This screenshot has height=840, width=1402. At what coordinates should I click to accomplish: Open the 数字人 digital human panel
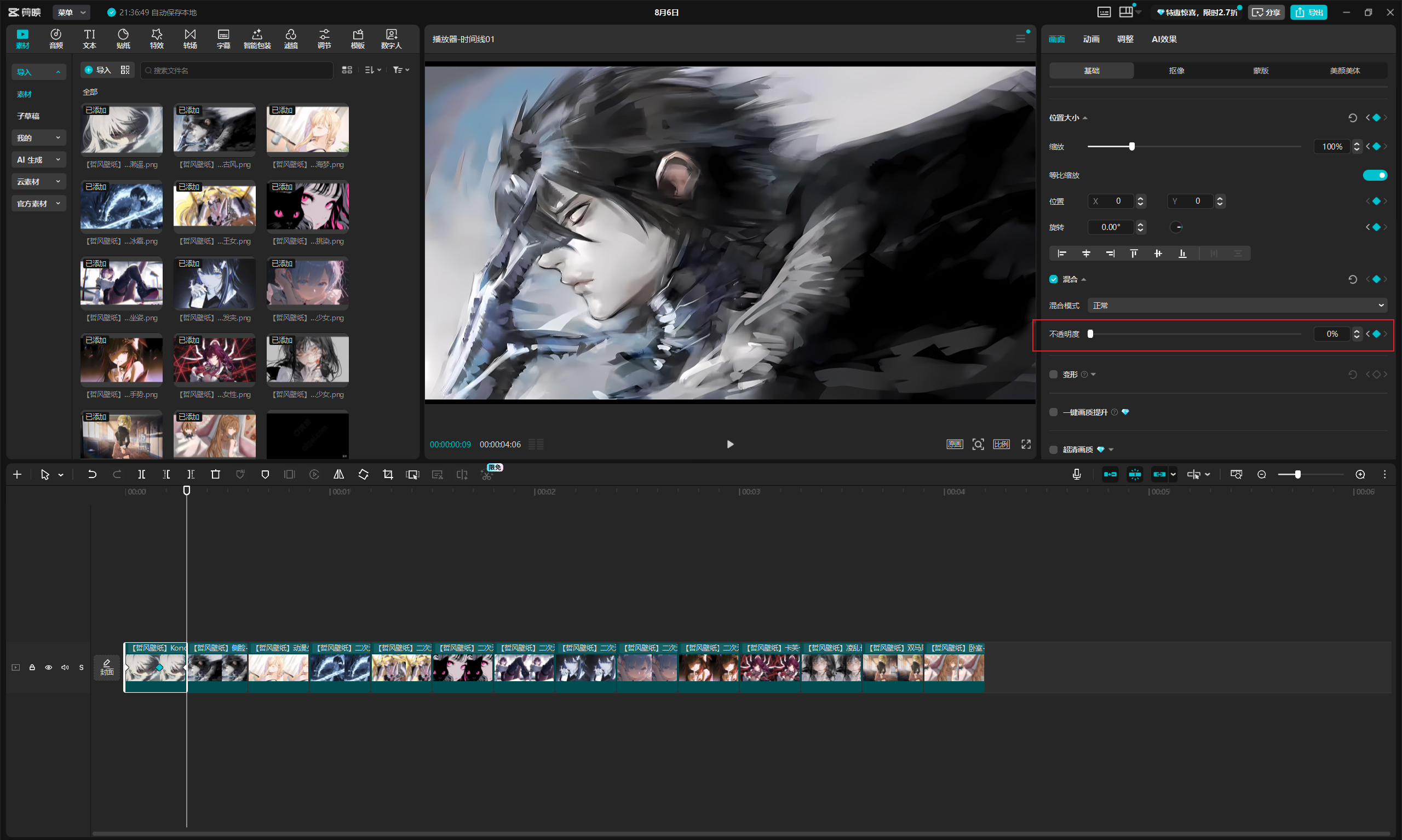point(391,38)
